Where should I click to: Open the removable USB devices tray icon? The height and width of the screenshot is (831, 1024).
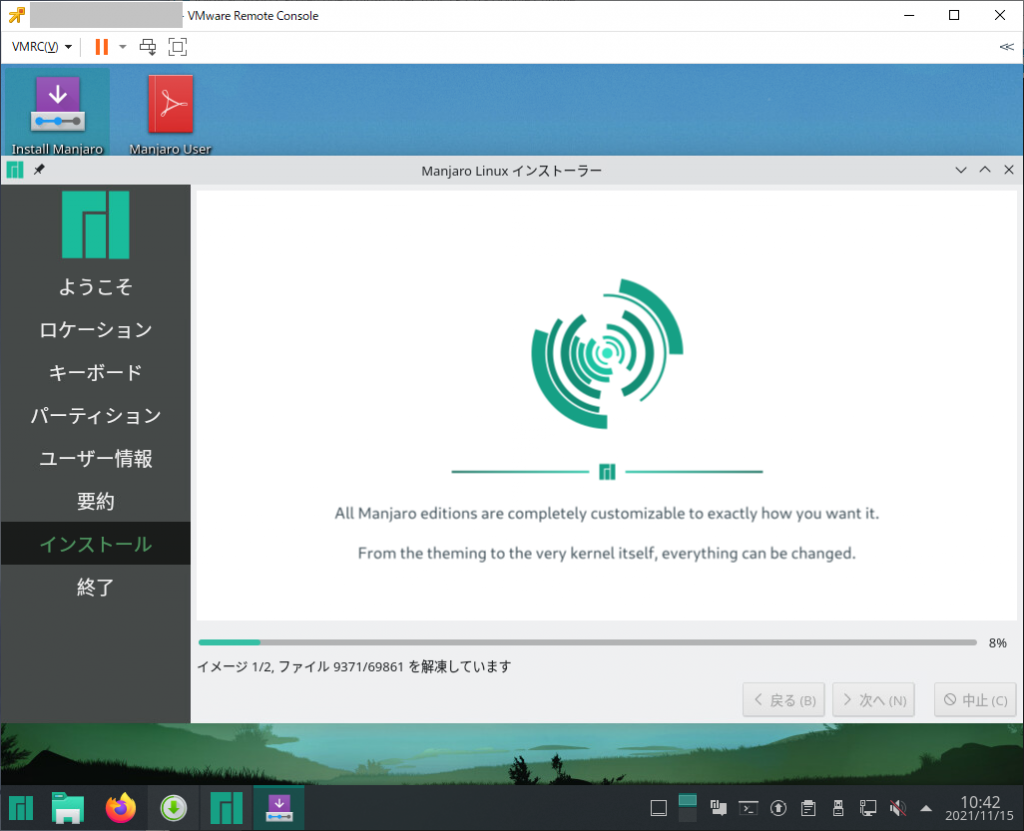click(839, 808)
